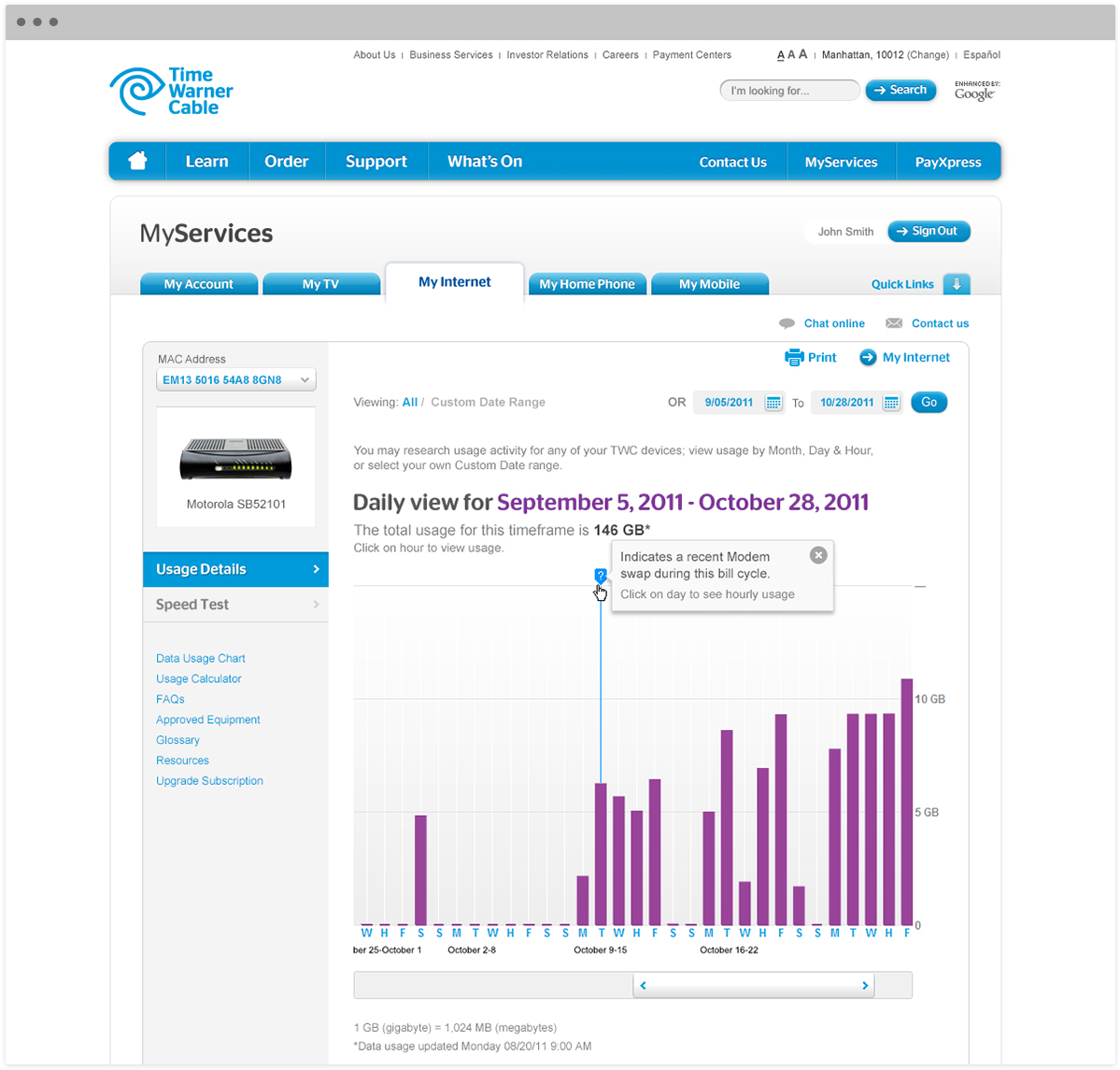
Task: Open Glossary link
Action: [x=177, y=740]
